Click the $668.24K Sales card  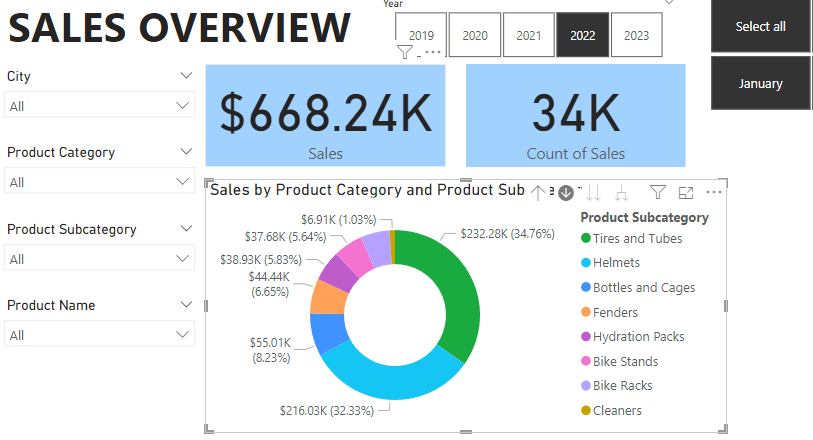(x=326, y=115)
